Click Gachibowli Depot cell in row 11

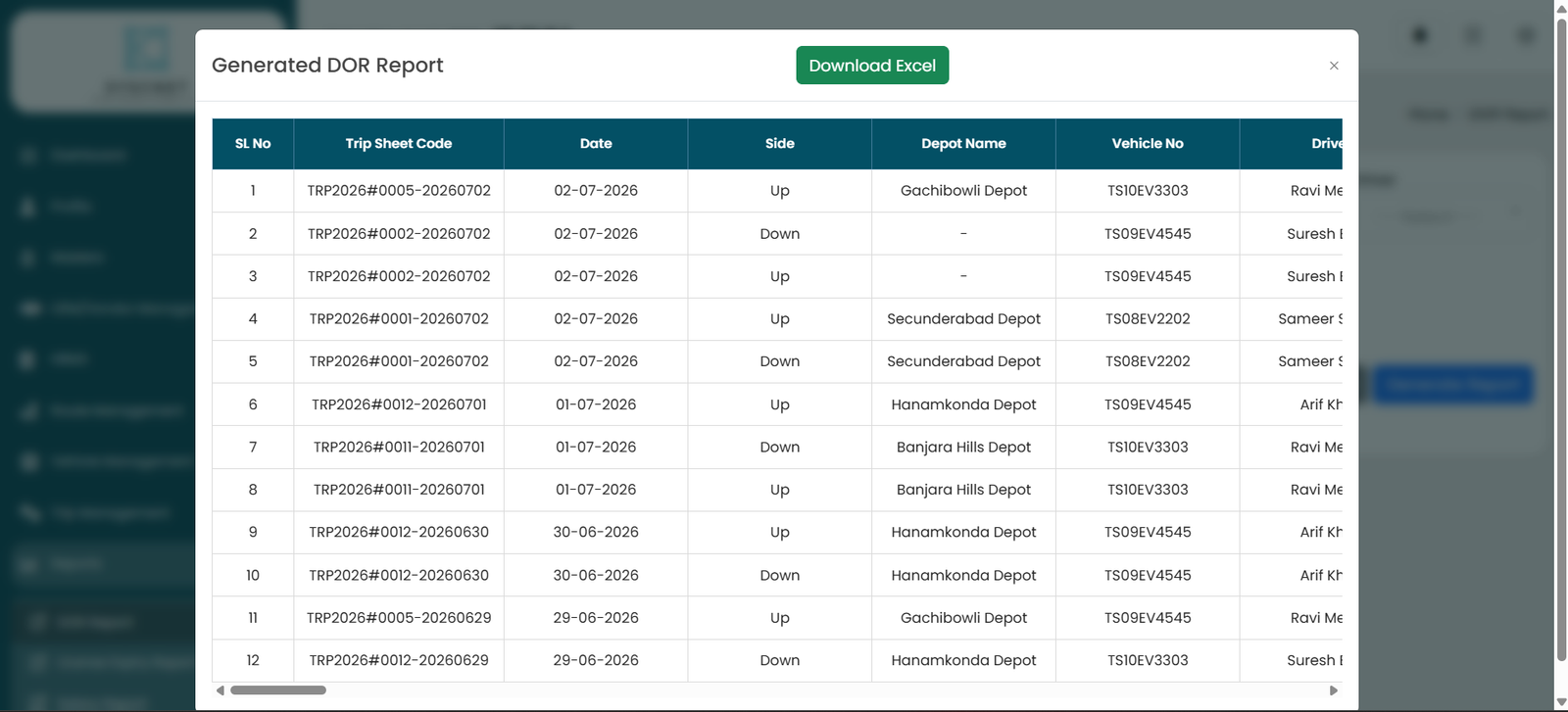click(x=963, y=618)
